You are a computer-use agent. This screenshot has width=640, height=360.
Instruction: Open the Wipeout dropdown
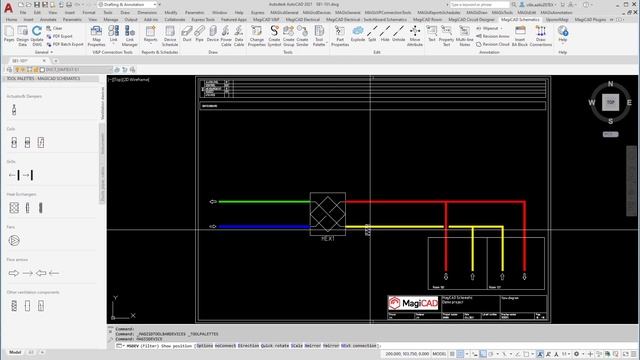(x=502, y=29)
